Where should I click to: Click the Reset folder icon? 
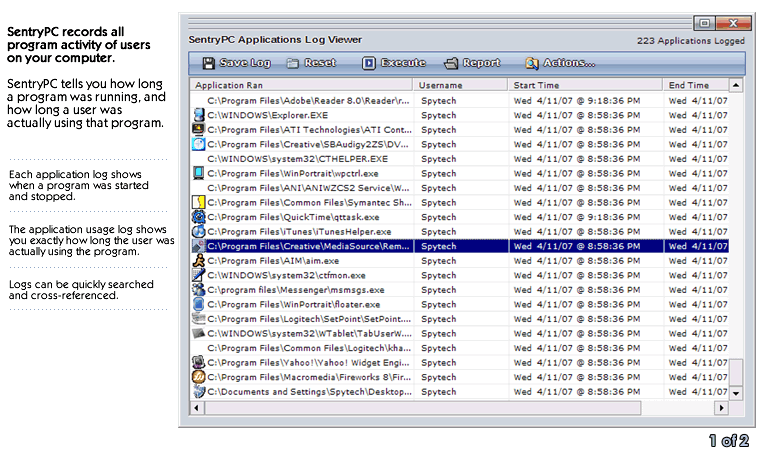click(x=292, y=63)
